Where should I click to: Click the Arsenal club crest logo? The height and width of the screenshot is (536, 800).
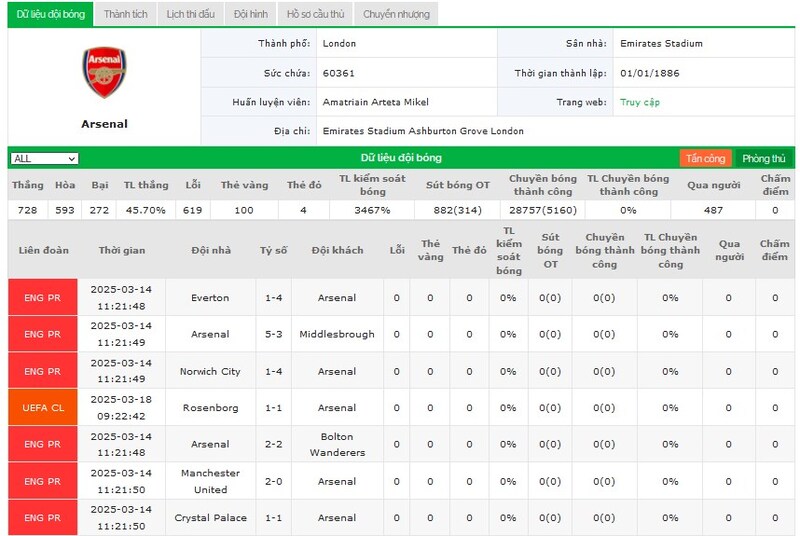(104, 71)
